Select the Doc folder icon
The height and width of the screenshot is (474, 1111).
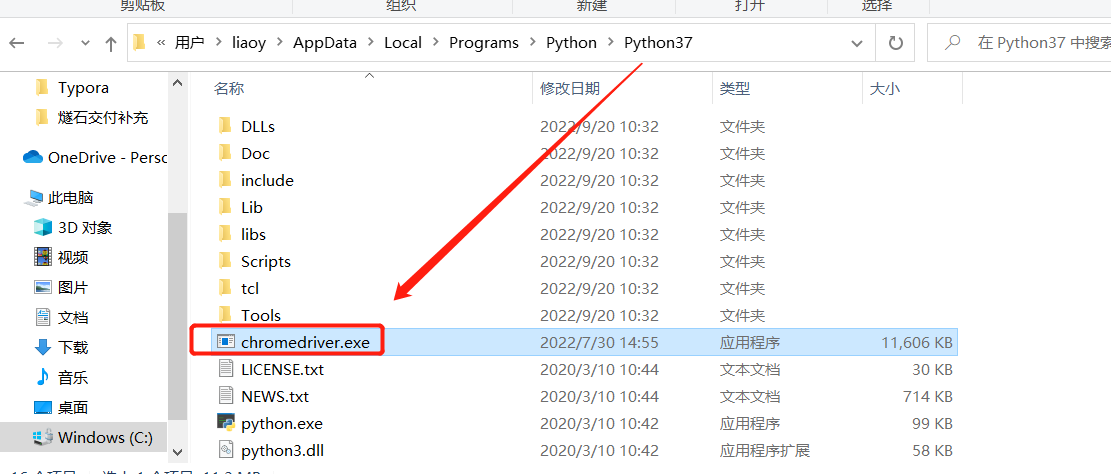(x=225, y=153)
